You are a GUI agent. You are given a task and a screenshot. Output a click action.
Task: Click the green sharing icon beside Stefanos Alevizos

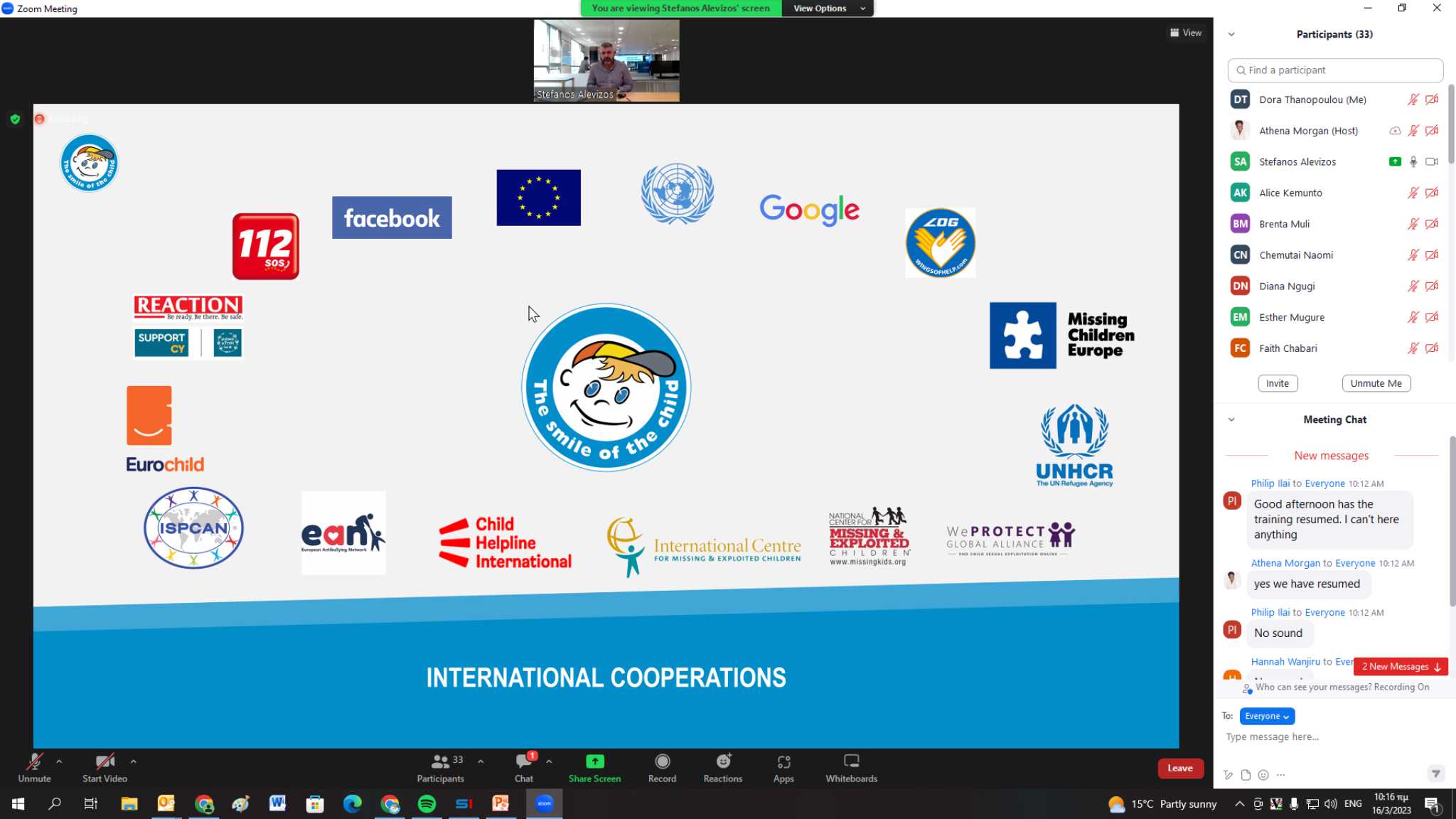tap(1395, 162)
